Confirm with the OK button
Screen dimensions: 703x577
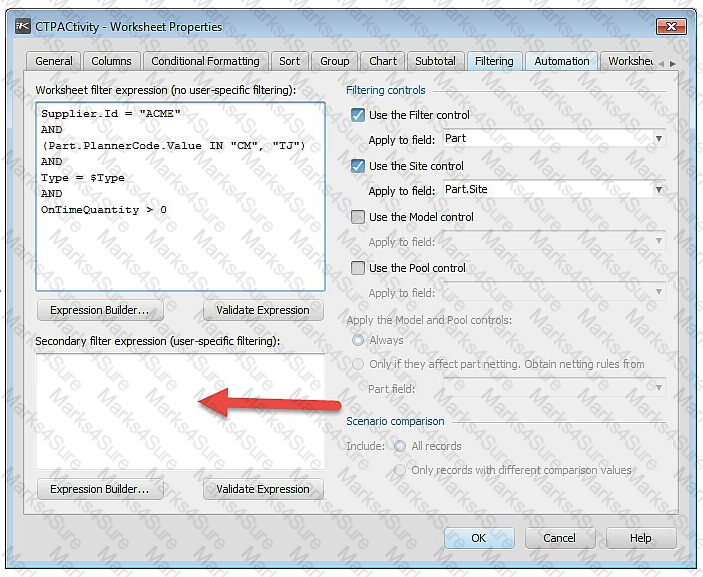(x=479, y=538)
